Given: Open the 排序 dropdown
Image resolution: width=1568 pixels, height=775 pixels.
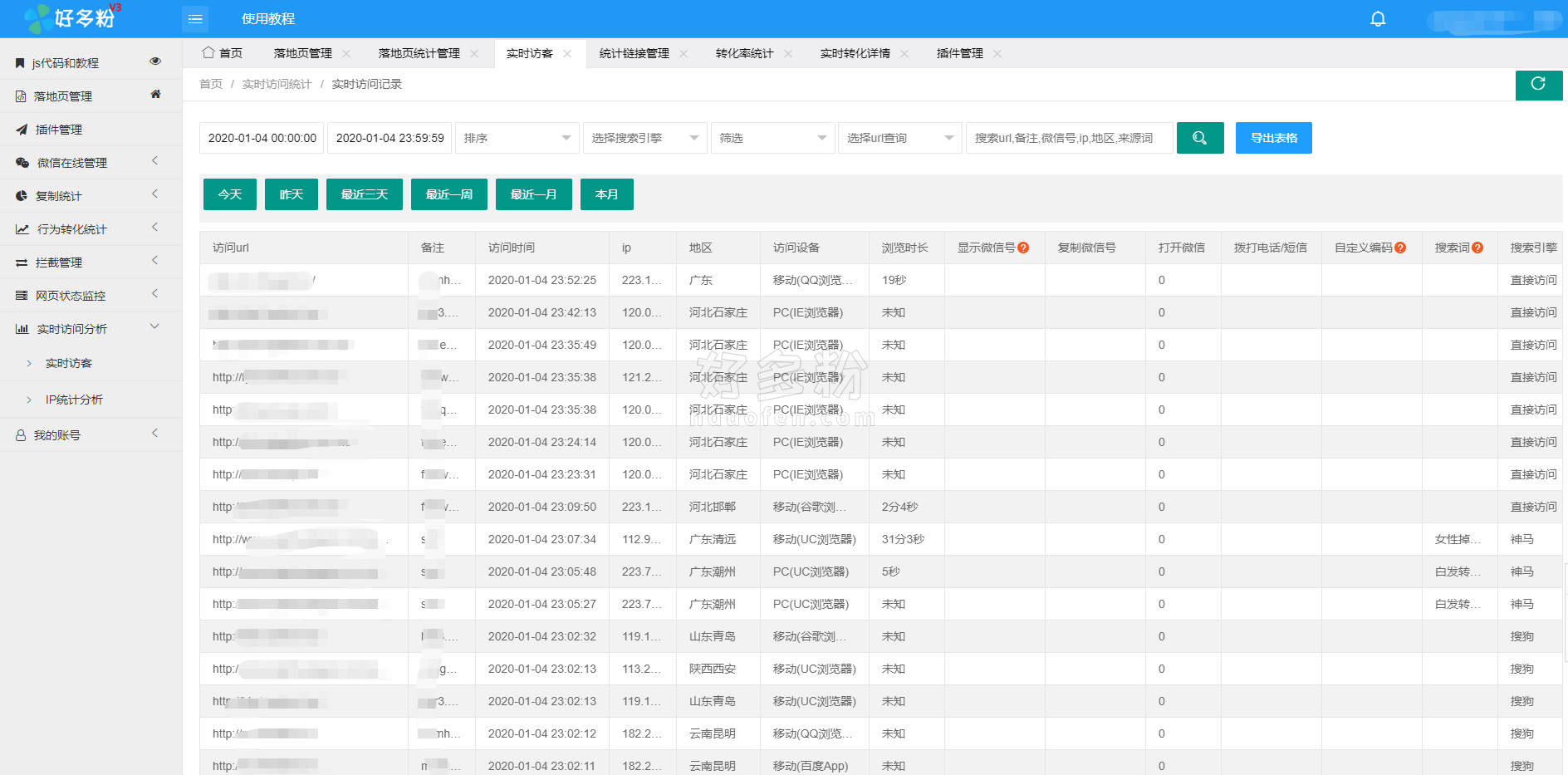Looking at the screenshot, I should (x=516, y=138).
